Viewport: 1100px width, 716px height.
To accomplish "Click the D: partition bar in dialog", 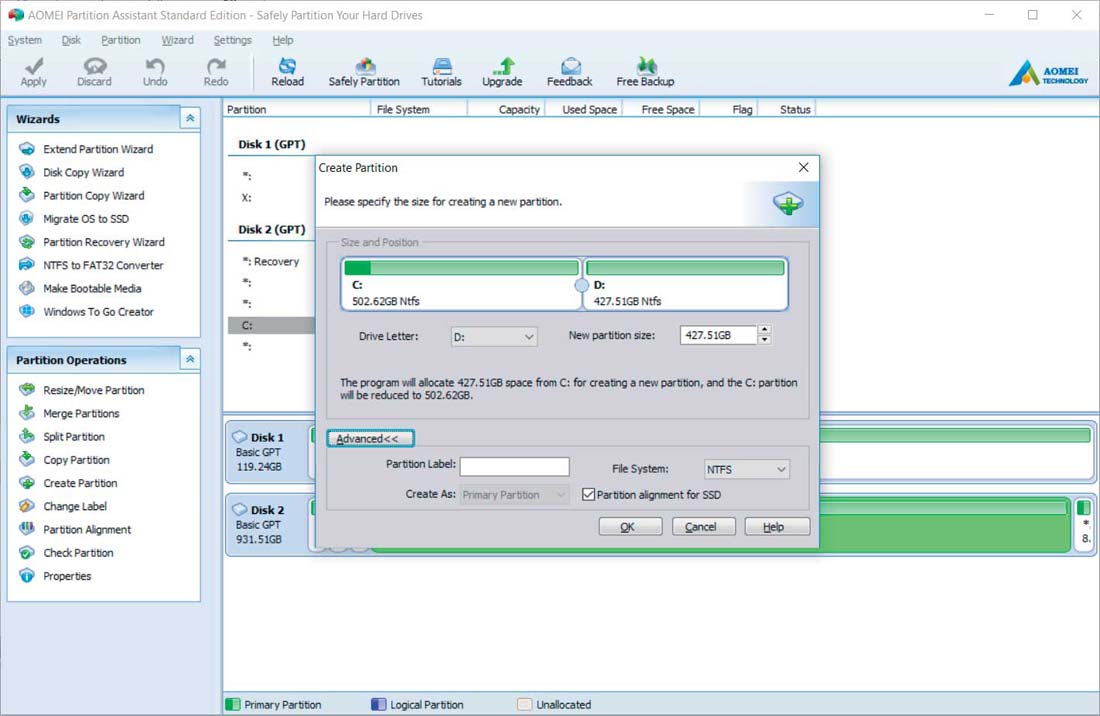I will pos(685,284).
